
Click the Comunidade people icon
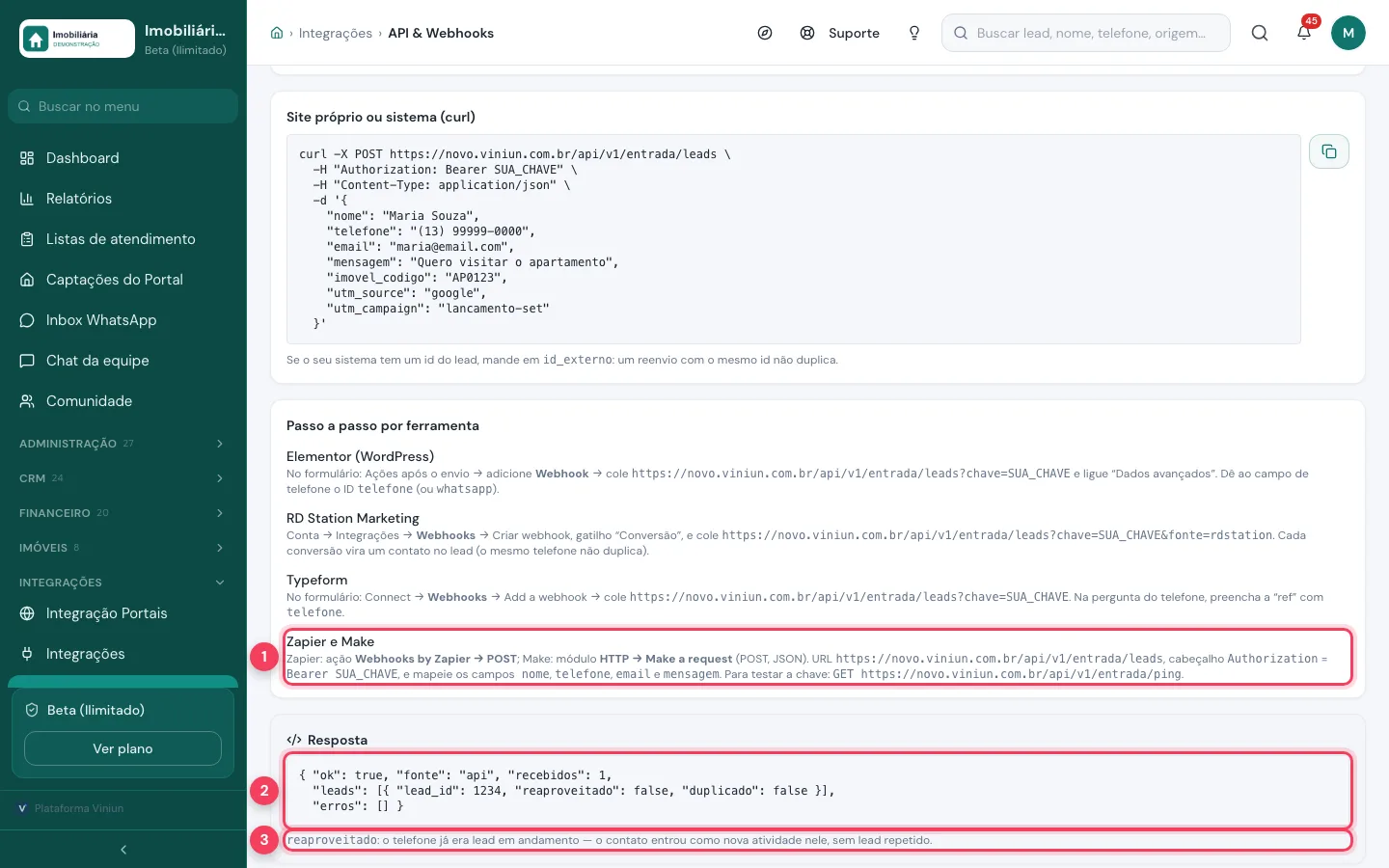27,401
